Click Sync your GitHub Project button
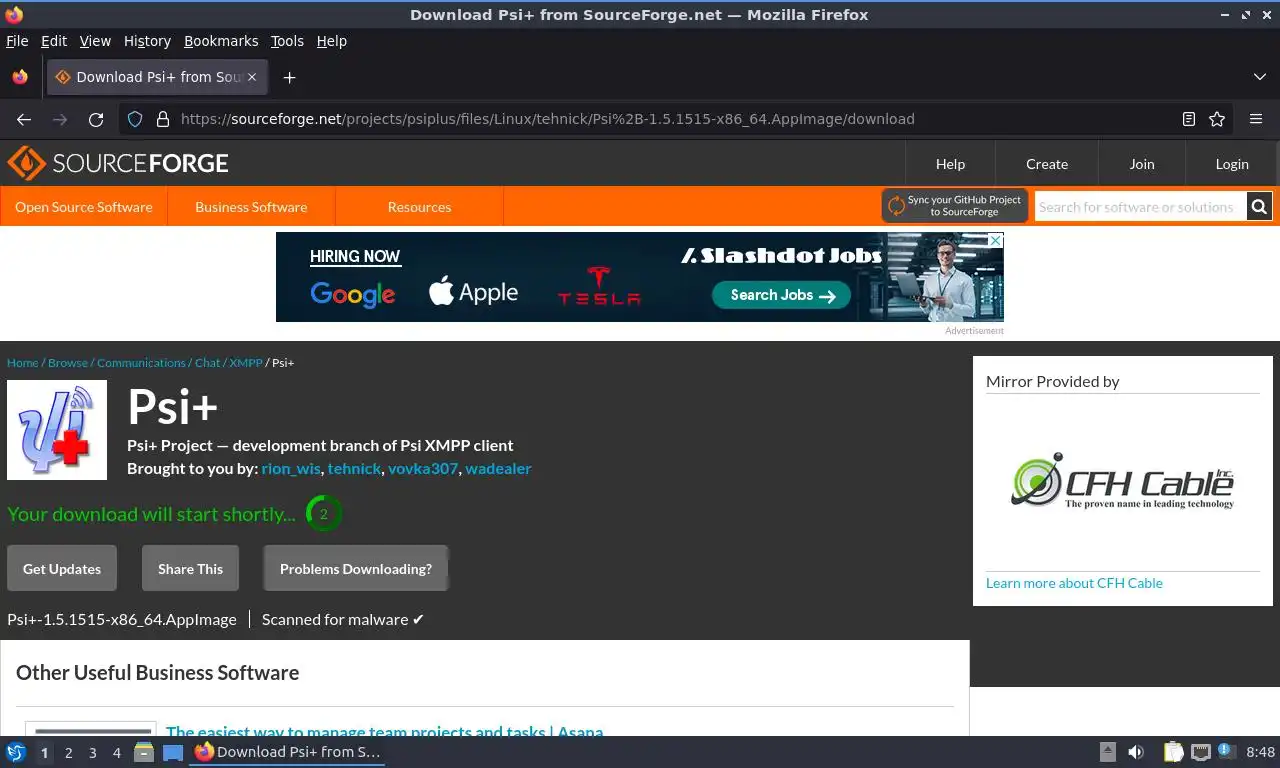The height and width of the screenshot is (768, 1280). pos(955,206)
